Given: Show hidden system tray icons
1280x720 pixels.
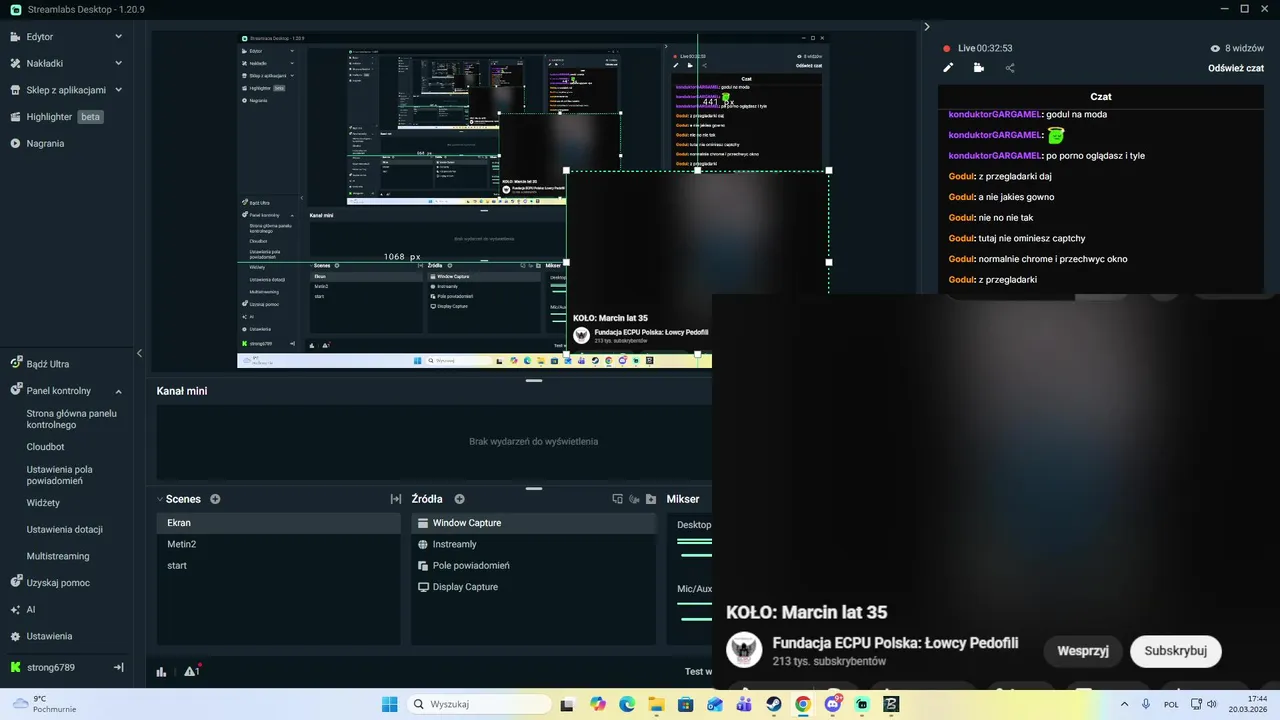Looking at the screenshot, I should [1124, 704].
